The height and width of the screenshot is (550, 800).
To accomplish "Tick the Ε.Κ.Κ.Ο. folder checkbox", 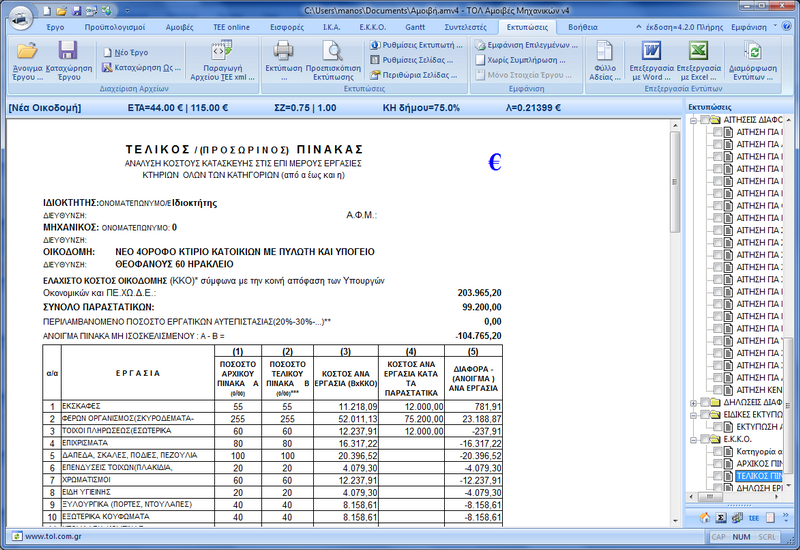I will [x=705, y=439].
